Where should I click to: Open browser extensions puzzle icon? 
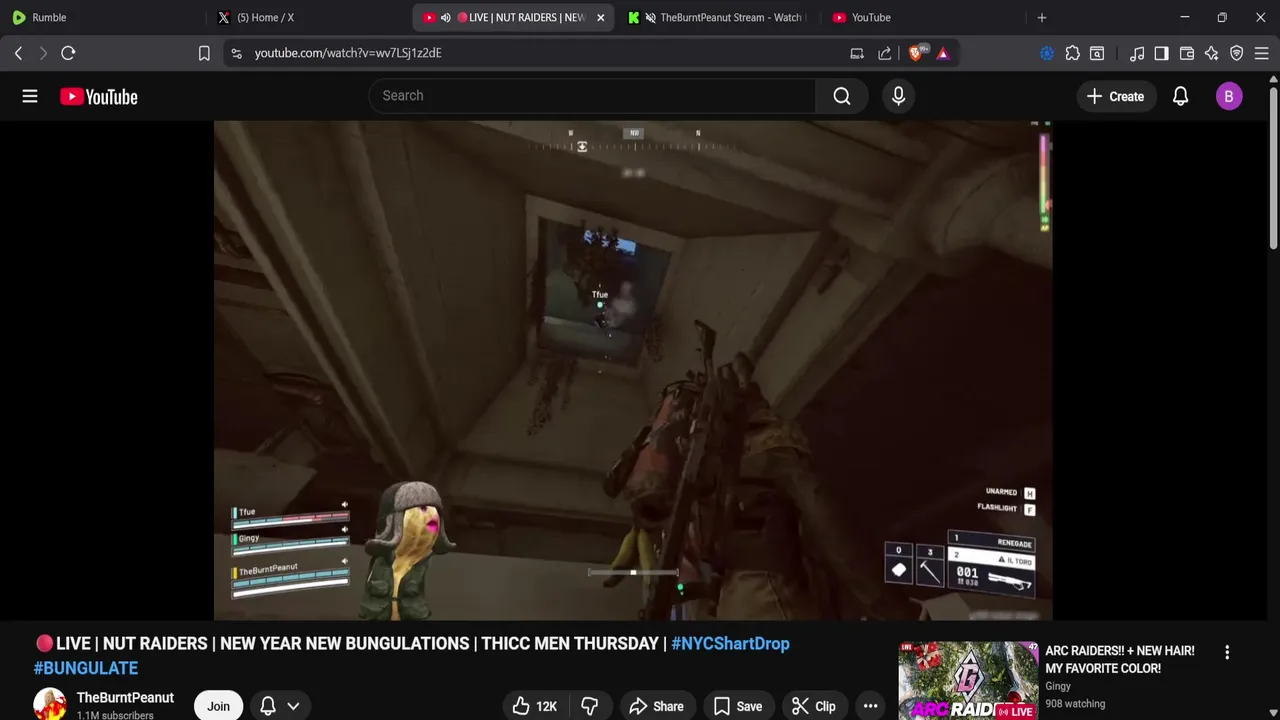pos(1073,53)
